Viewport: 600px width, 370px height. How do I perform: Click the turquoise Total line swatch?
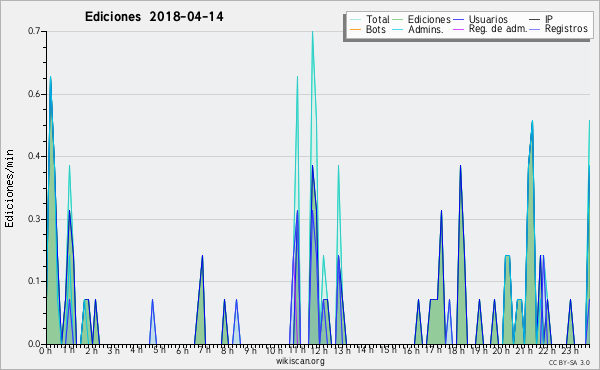[355, 20]
